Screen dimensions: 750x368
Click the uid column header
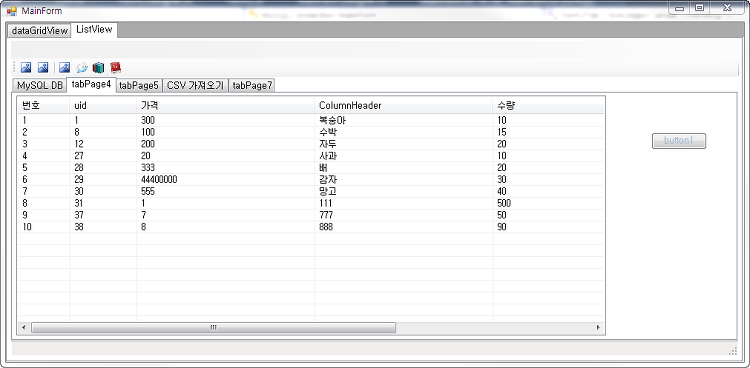tap(103, 106)
